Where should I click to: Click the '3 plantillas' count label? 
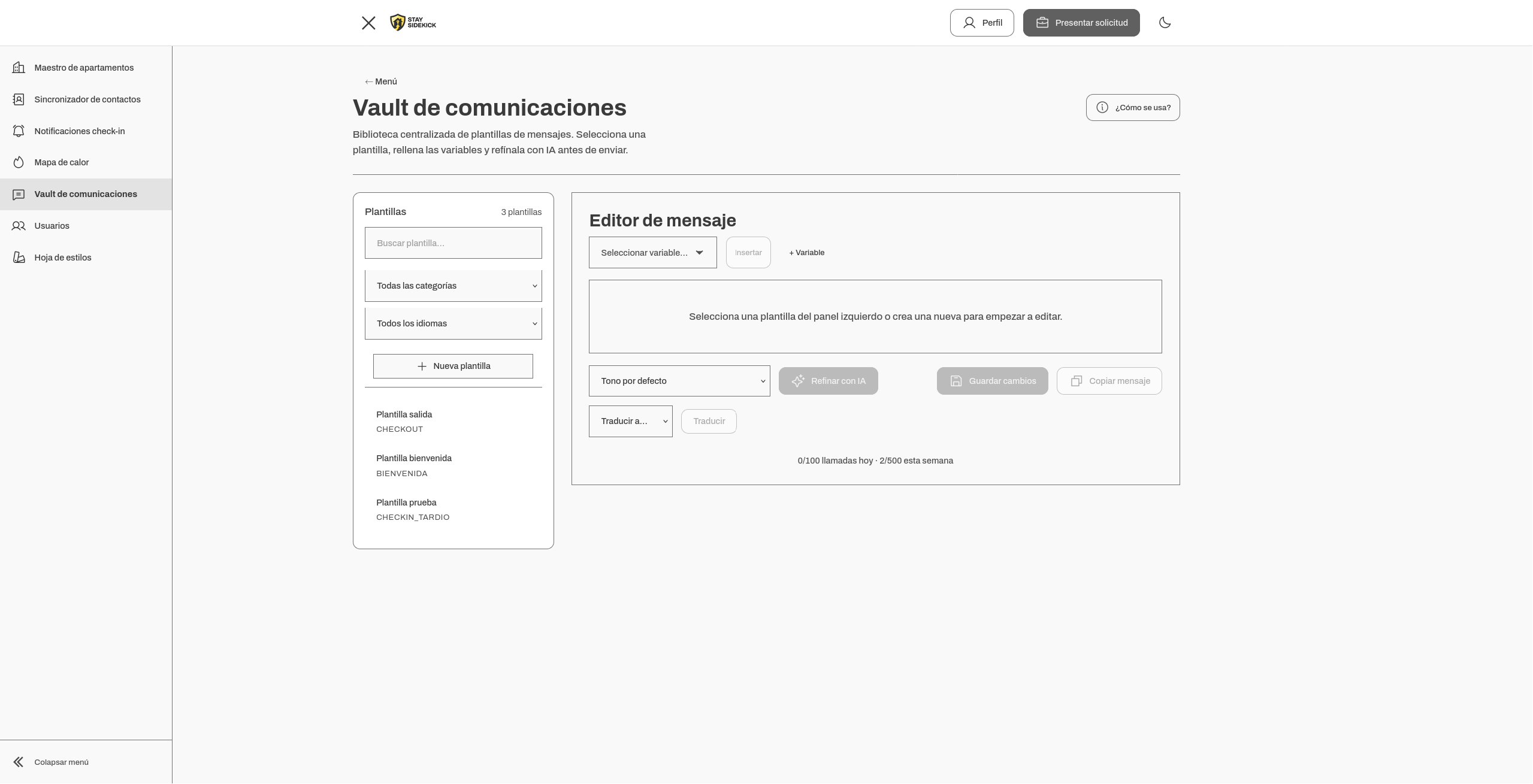(521, 212)
